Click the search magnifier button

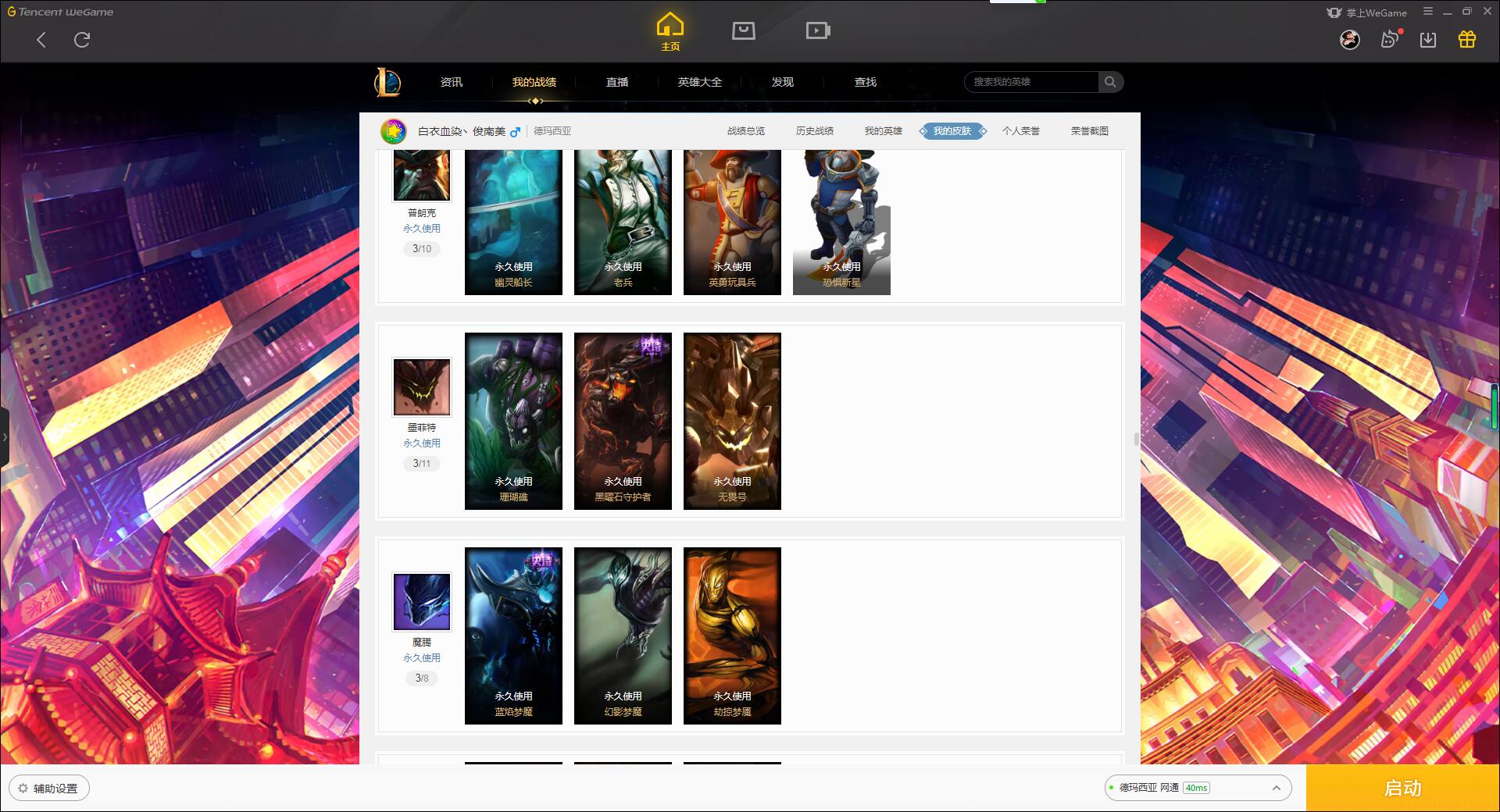tap(1110, 82)
